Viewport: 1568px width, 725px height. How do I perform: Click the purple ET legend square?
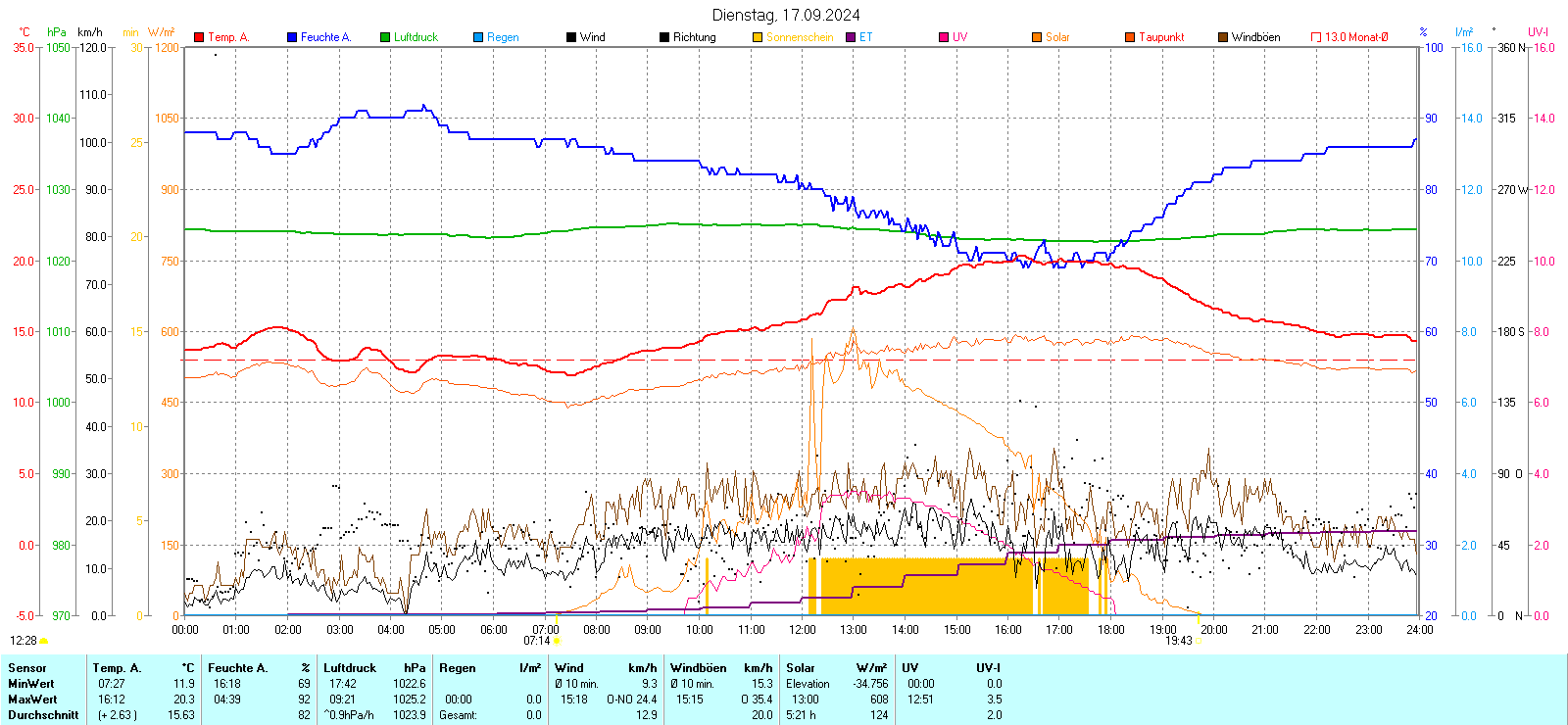click(851, 37)
